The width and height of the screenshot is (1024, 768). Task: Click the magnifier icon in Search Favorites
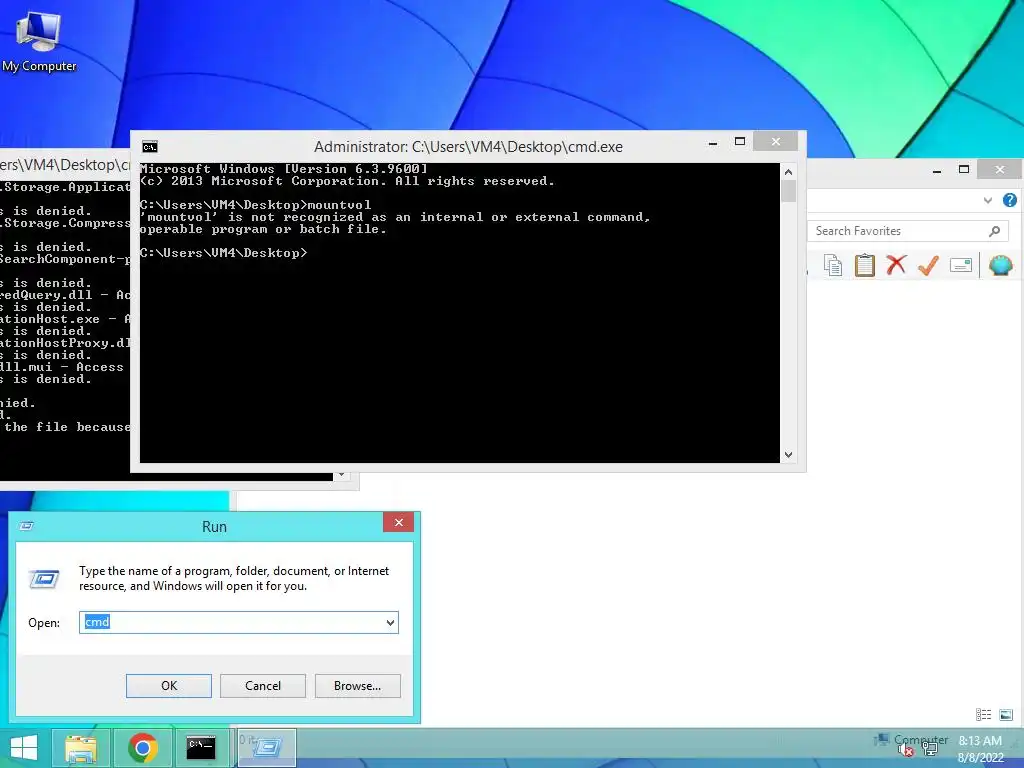click(x=995, y=231)
